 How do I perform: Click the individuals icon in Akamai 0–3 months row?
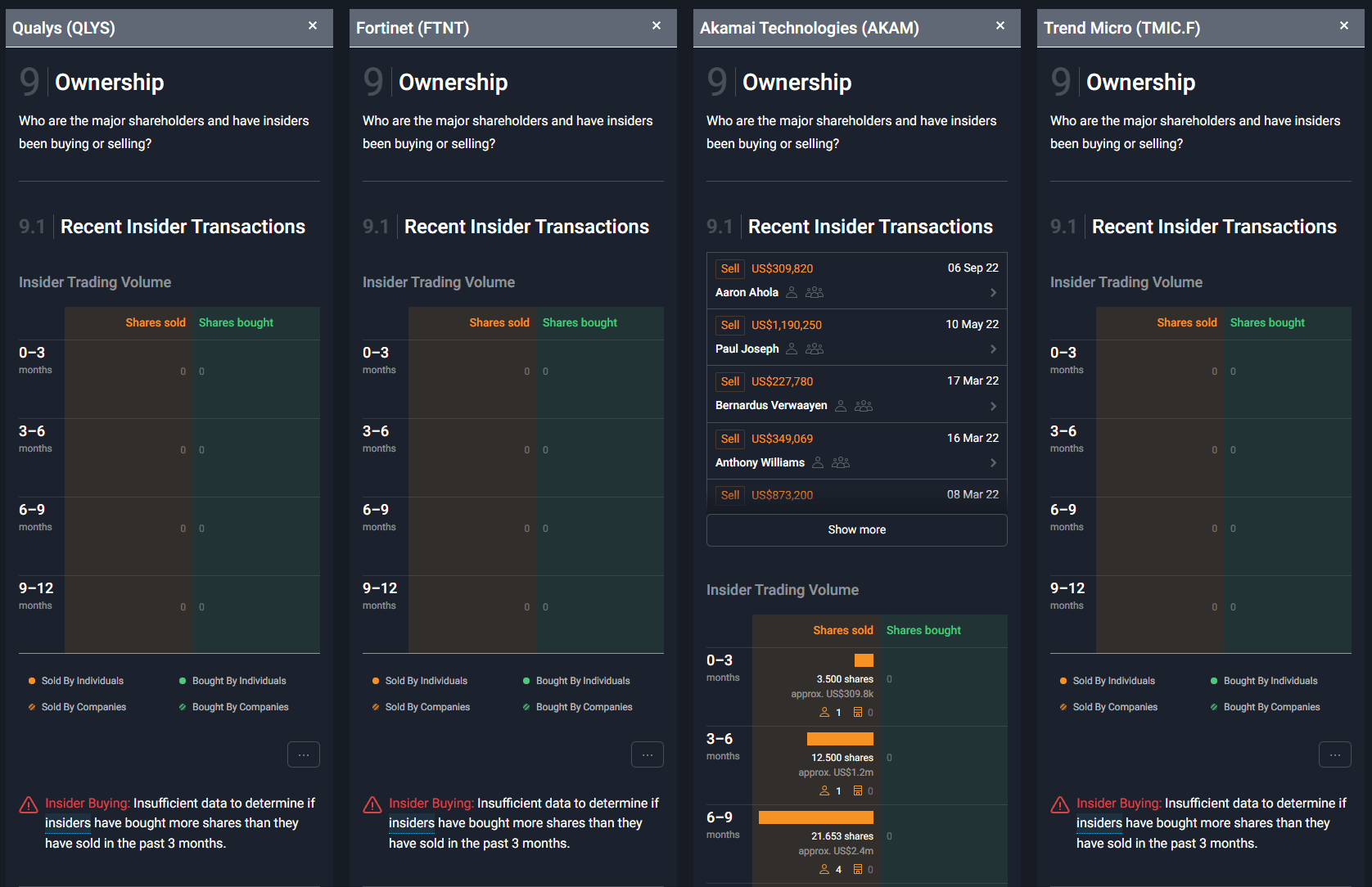click(824, 713)
